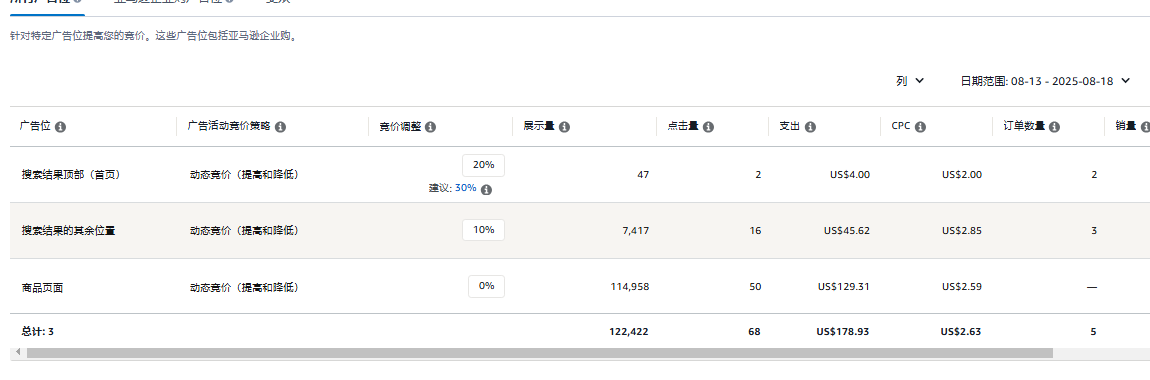
Task: Click info icon beside 展示量 column
Action: coord(564,127)
